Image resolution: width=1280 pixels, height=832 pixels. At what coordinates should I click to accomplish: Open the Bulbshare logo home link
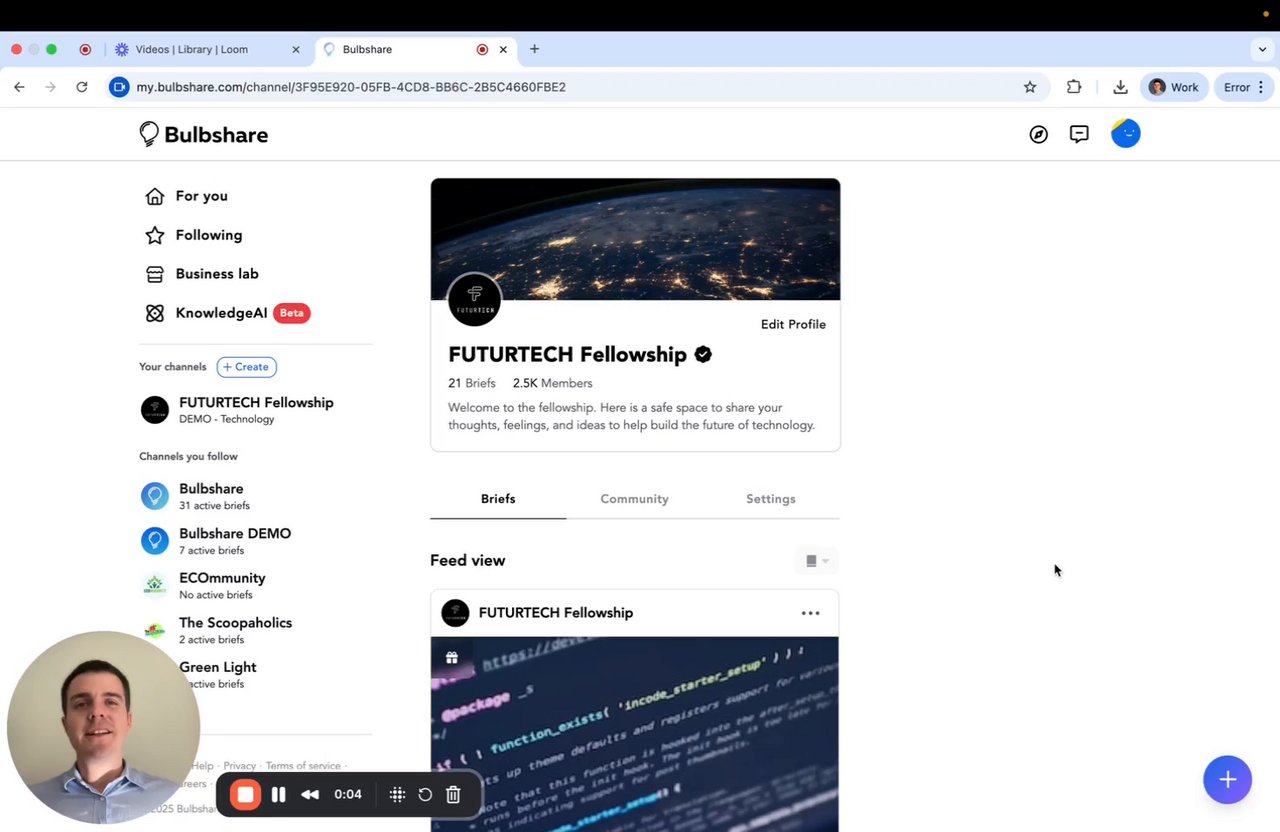(204, 134)
